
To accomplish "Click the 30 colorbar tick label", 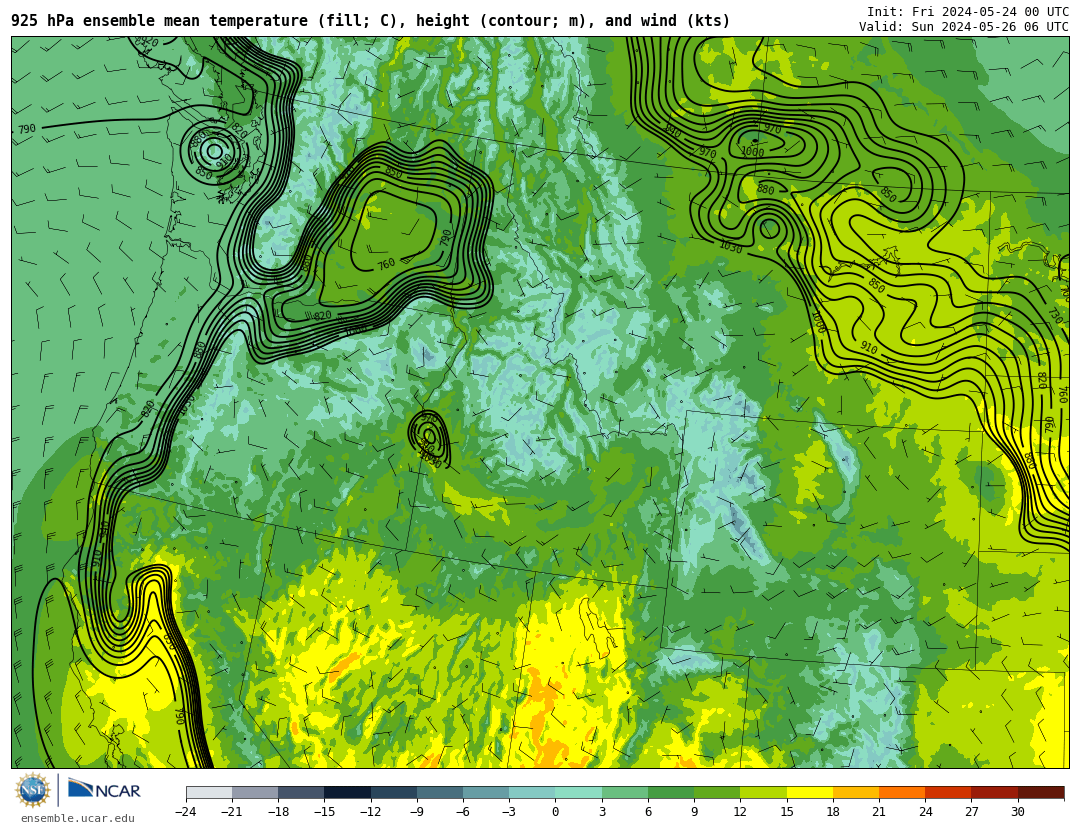I will click(x=1017, y=812).
